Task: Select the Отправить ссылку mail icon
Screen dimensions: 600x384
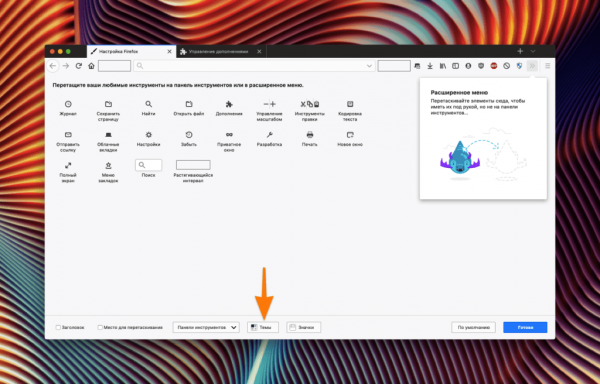Action: point(68,135)
